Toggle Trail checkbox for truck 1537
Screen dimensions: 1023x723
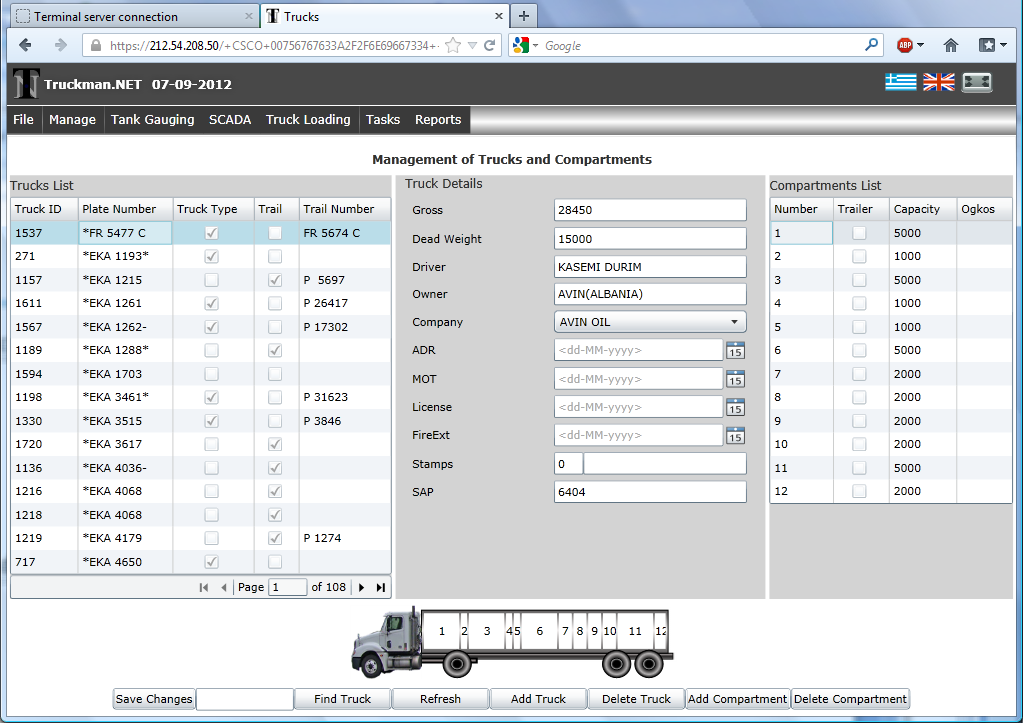274,233
